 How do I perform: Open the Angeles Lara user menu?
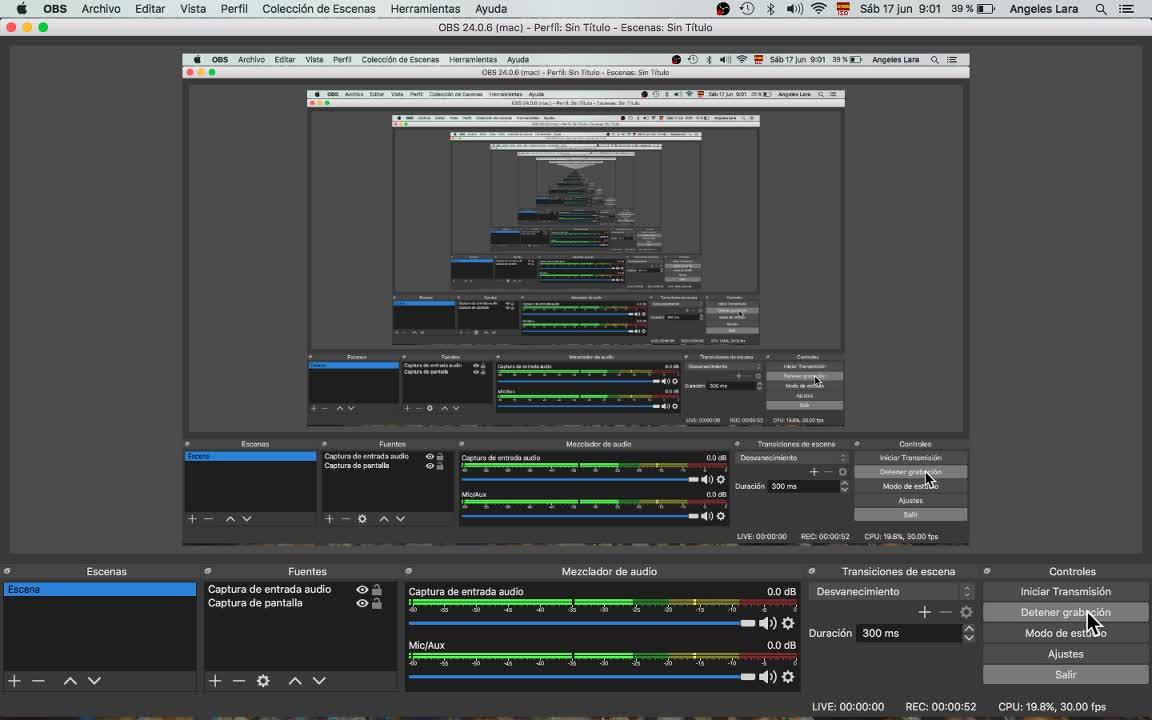[x=1043, y=9]
